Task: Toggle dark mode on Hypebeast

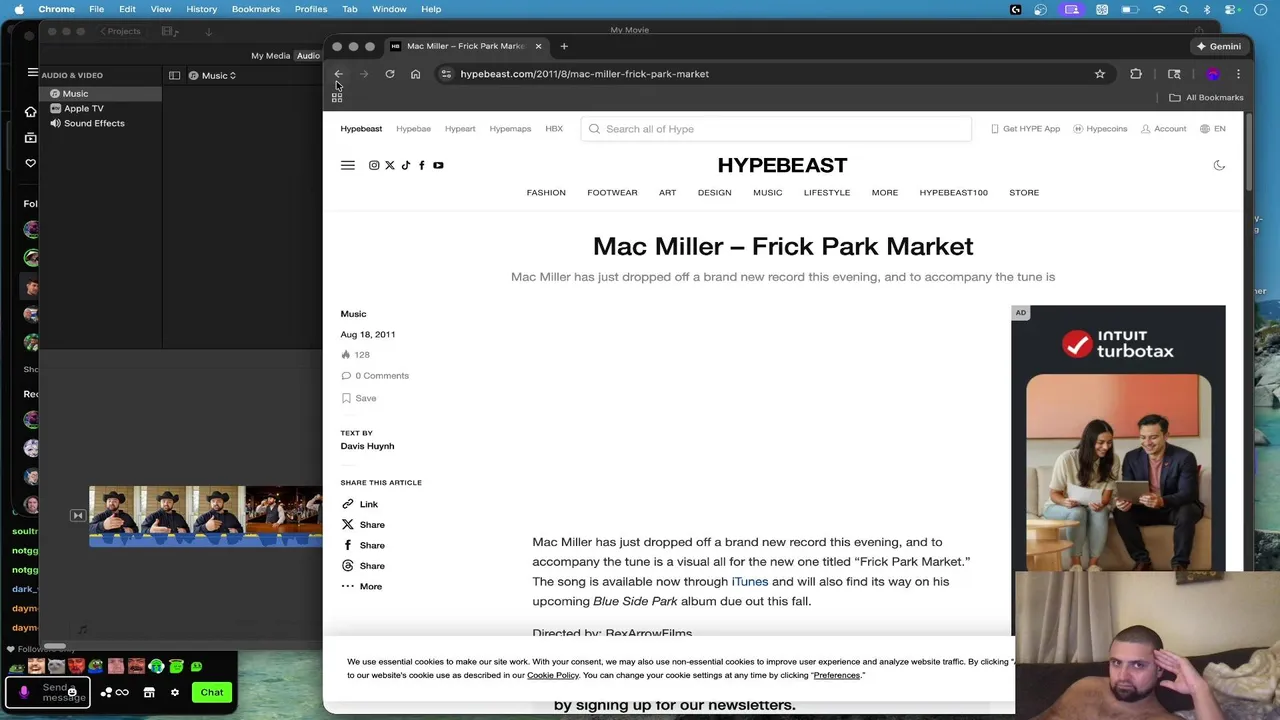Action: click(x=1219, y=165)
